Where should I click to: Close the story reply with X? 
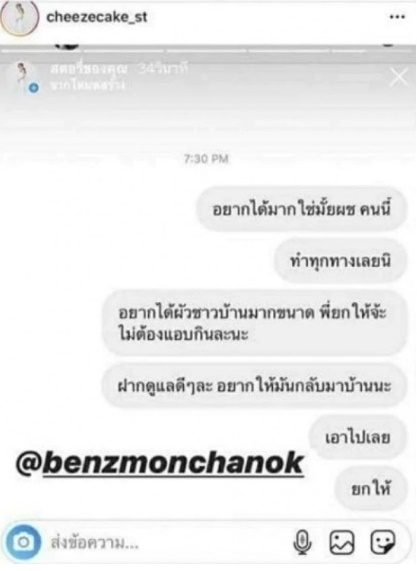(x=399, y=78)
